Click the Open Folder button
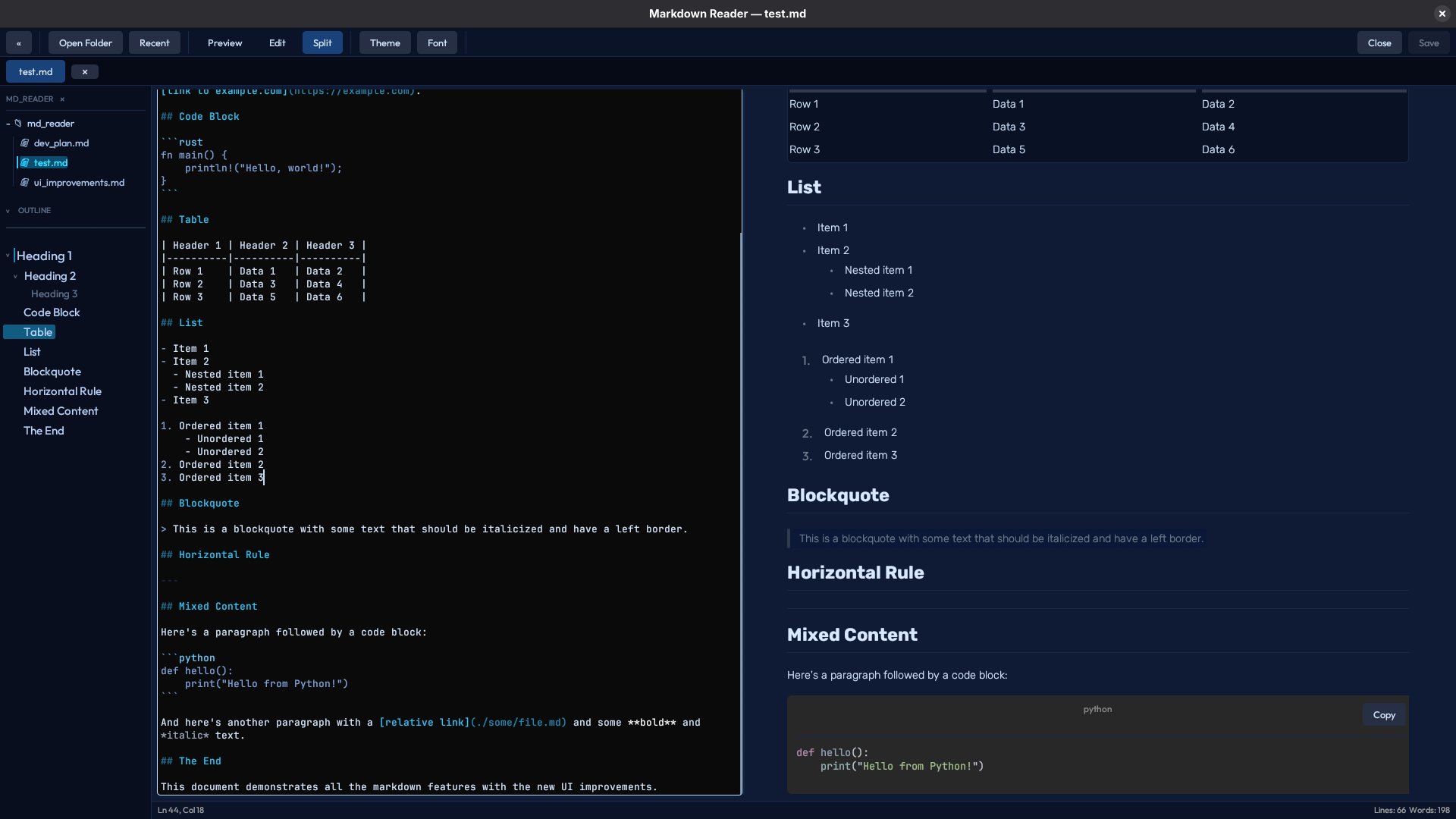Image resolution: width=1456 pixels, height=819 pixels. tap(85, 42)
